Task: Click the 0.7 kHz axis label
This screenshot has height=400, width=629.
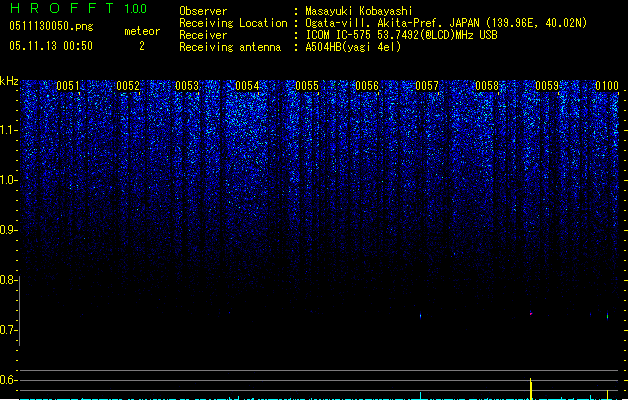Action: click(8, 330)
